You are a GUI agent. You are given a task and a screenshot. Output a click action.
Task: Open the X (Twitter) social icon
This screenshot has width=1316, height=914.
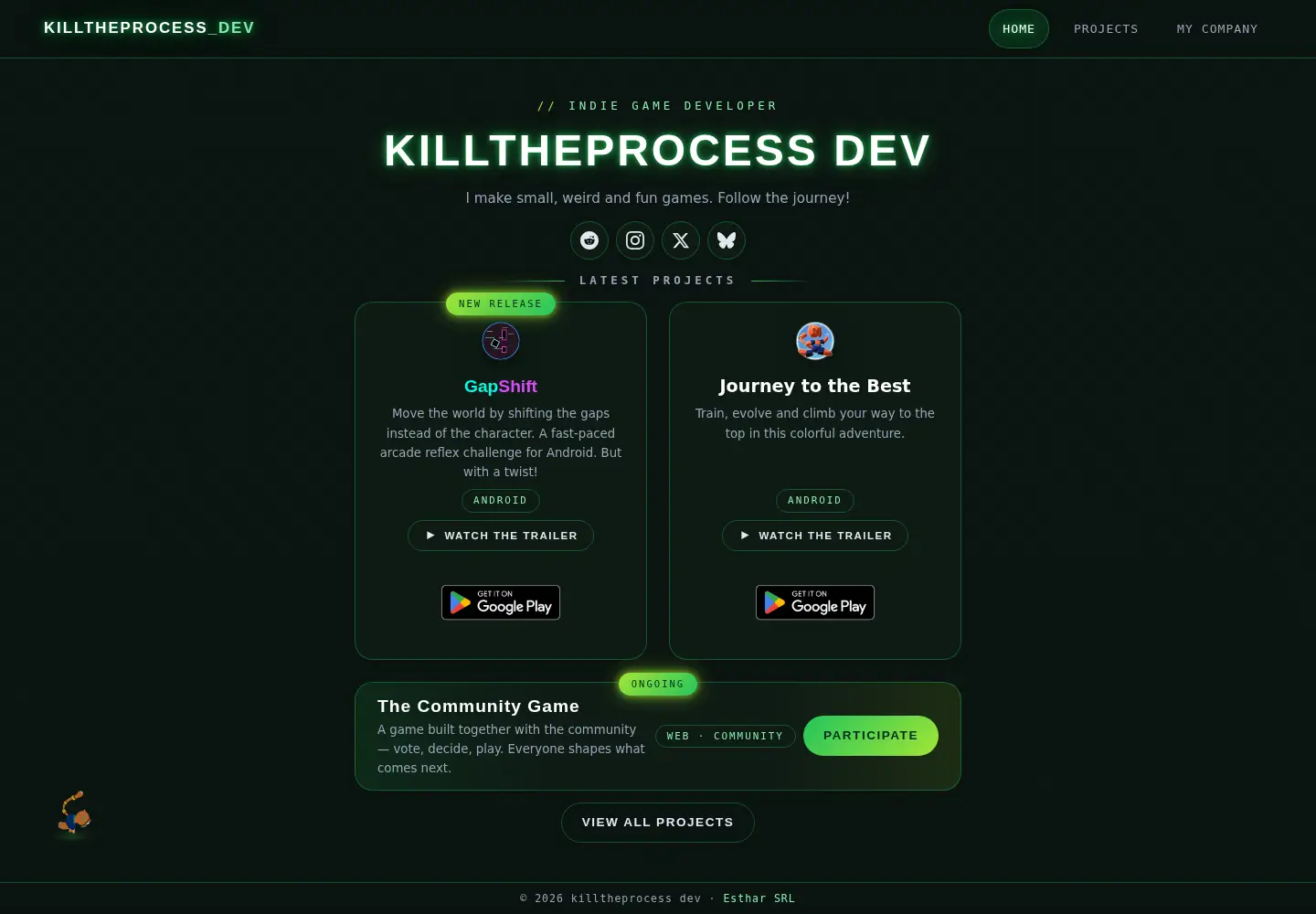coord(681,240)
